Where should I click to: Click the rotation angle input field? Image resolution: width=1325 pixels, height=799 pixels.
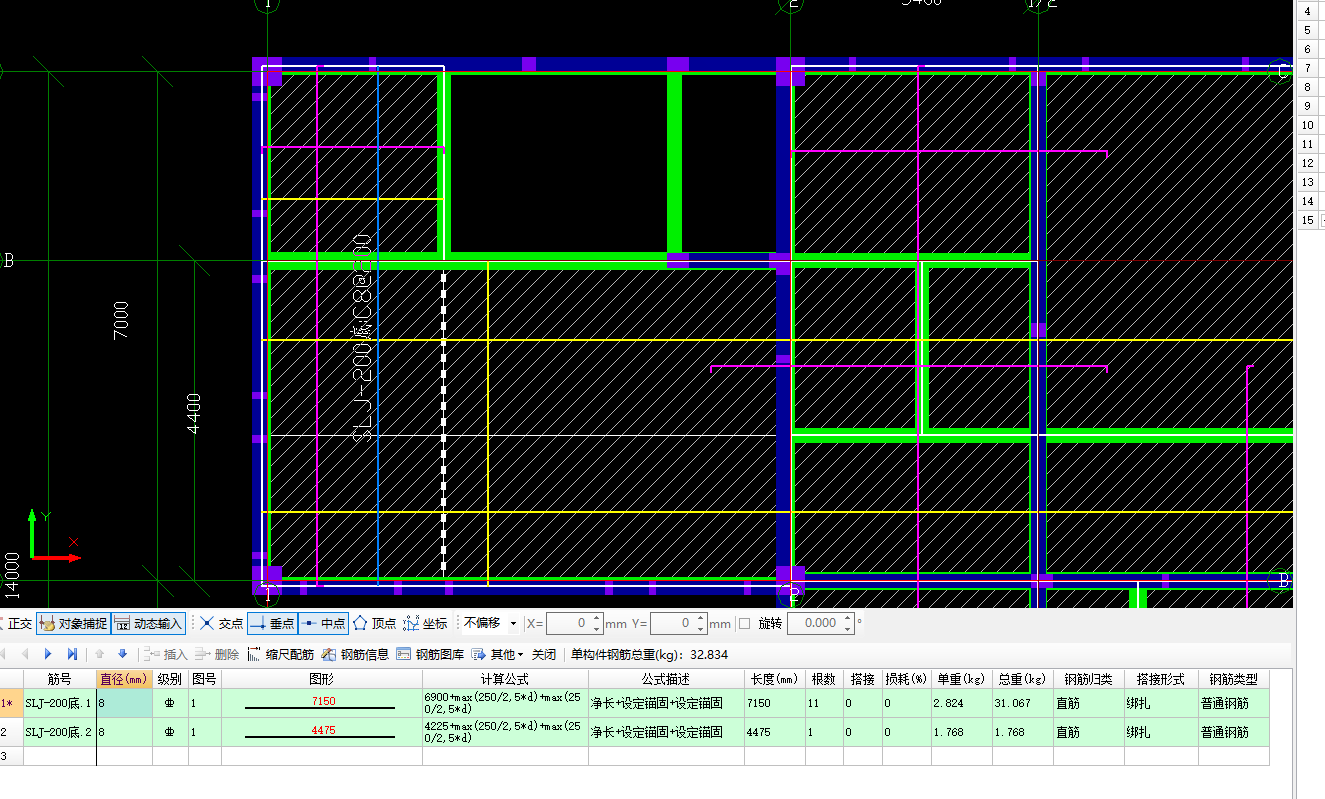click(x=815, y=623)
